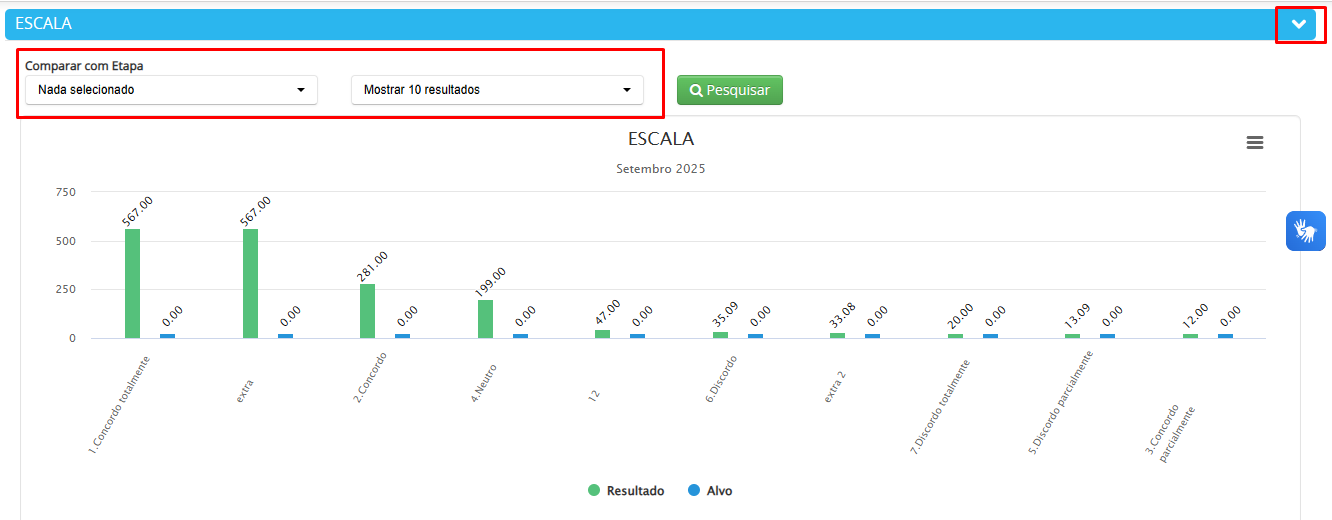Open the chart hamburger export menu
This screenshot has height=520, width=1332.
click(1254, 143)
